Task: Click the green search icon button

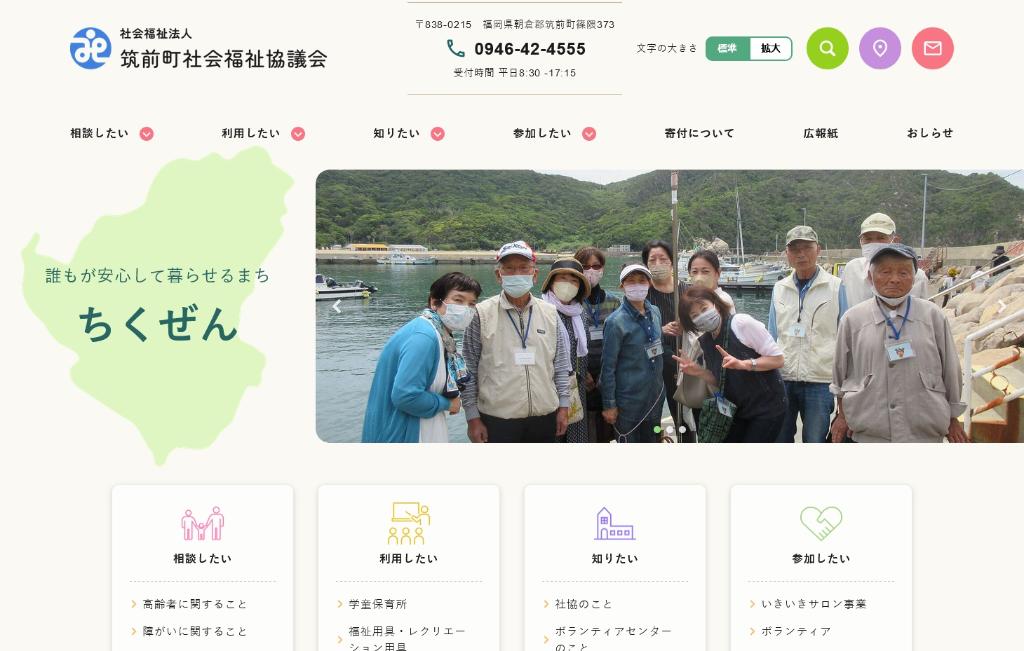Action: click(x=827, y=48)
